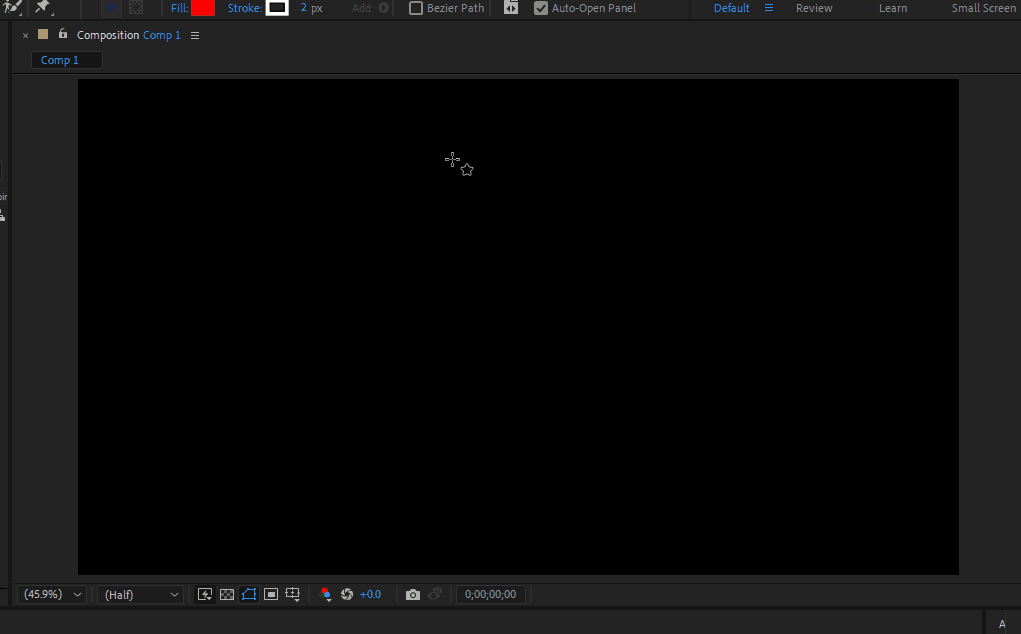This screenshot has height=634, width=1021.
Task: Switch to the Review workspace
Action: click(x=814, y=8)
